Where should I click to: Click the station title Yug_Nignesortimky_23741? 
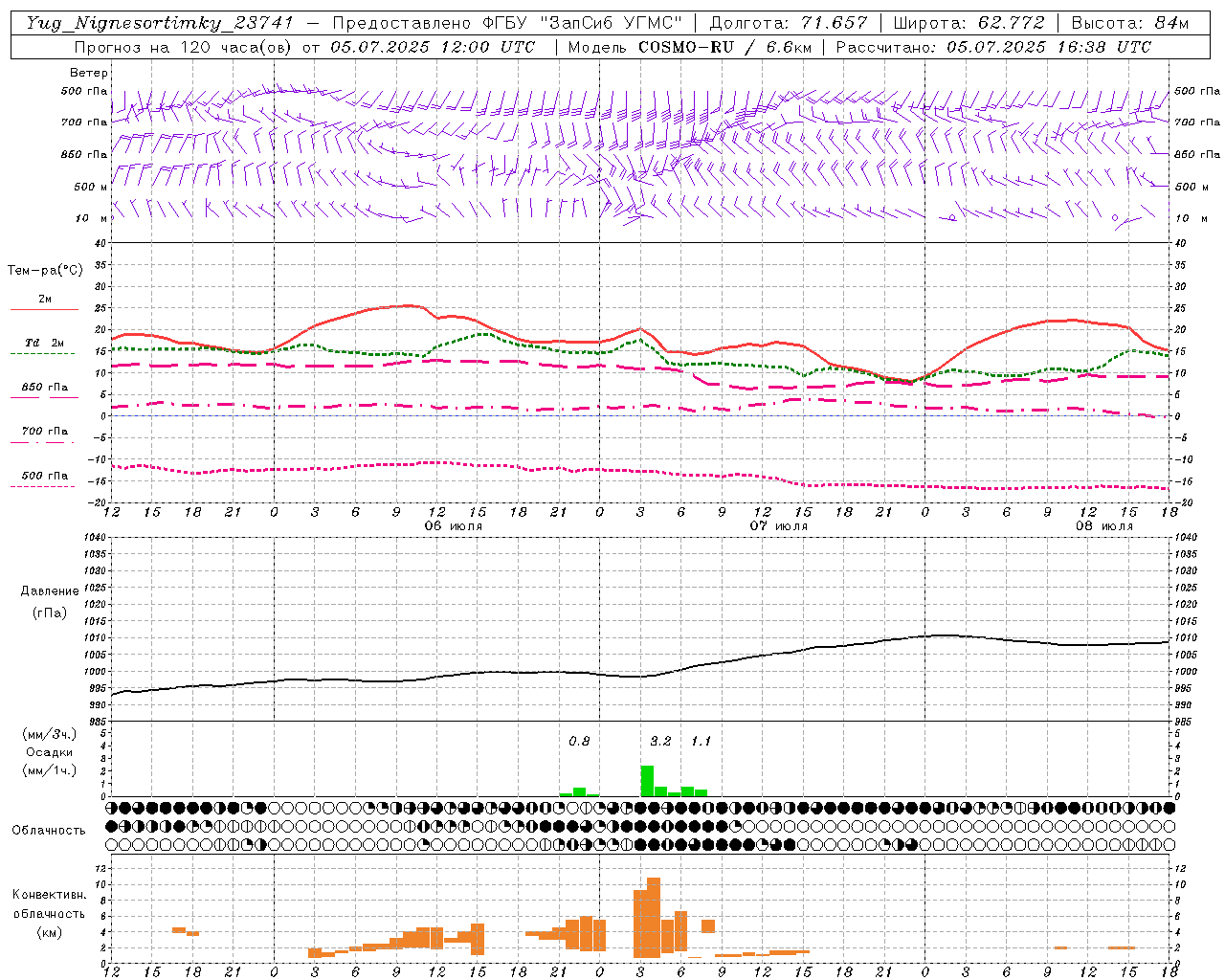click(x=159, y=23)
